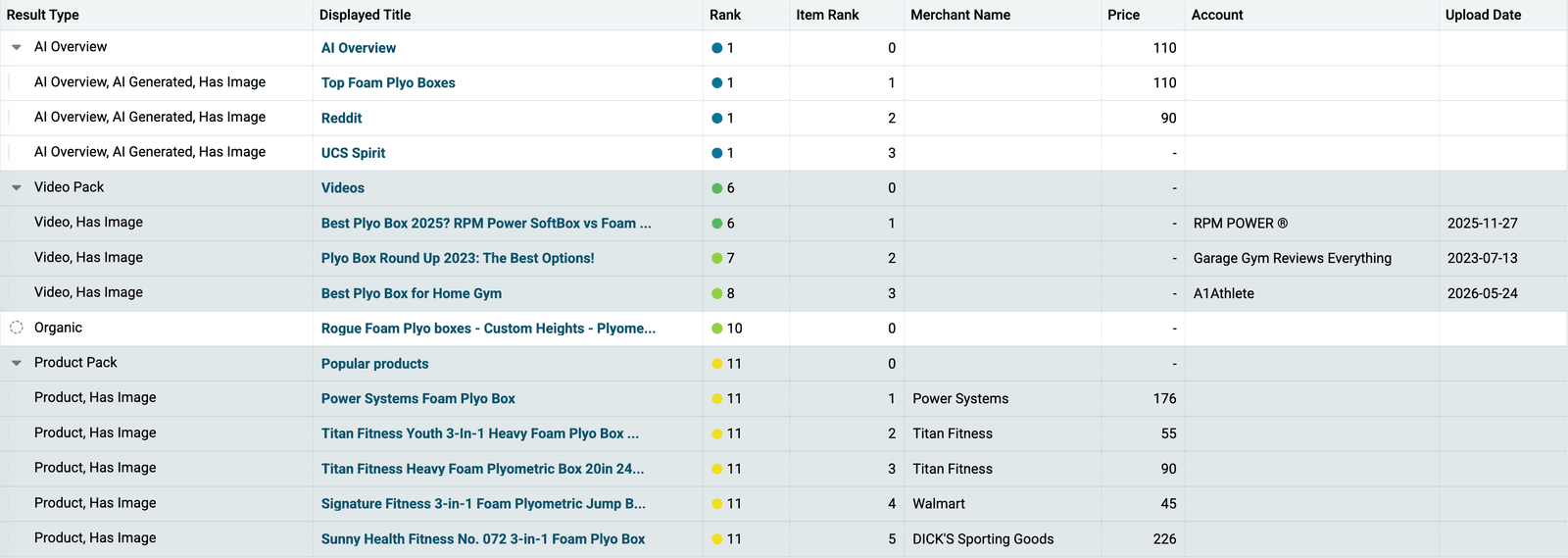Viewport: 1568px width, 558px height.
Task: Open the Top Foam Plyo Boxes link
Action: click(x=388, y=83)
